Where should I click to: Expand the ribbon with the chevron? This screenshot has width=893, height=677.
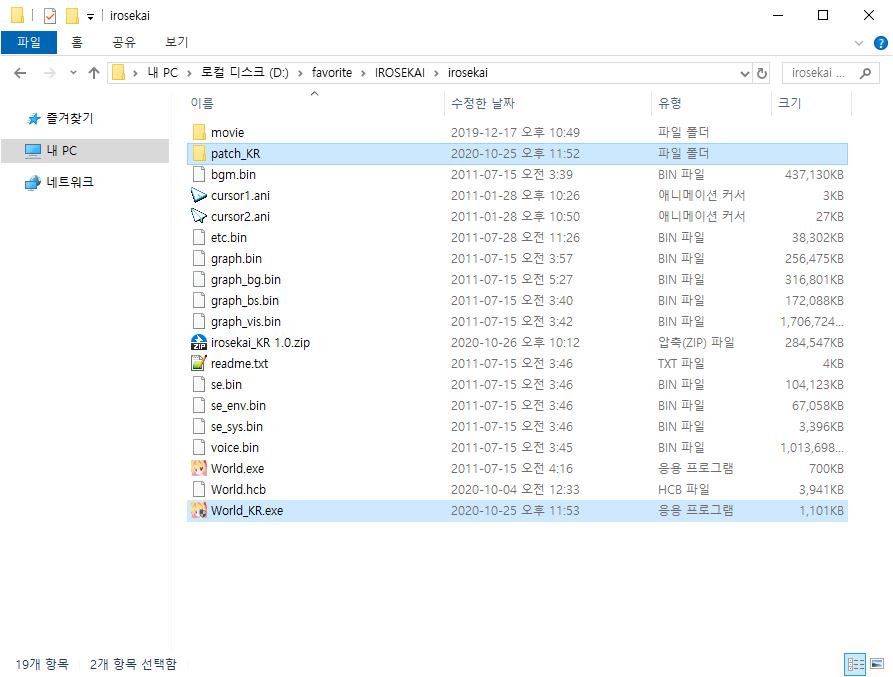[859, 43]
